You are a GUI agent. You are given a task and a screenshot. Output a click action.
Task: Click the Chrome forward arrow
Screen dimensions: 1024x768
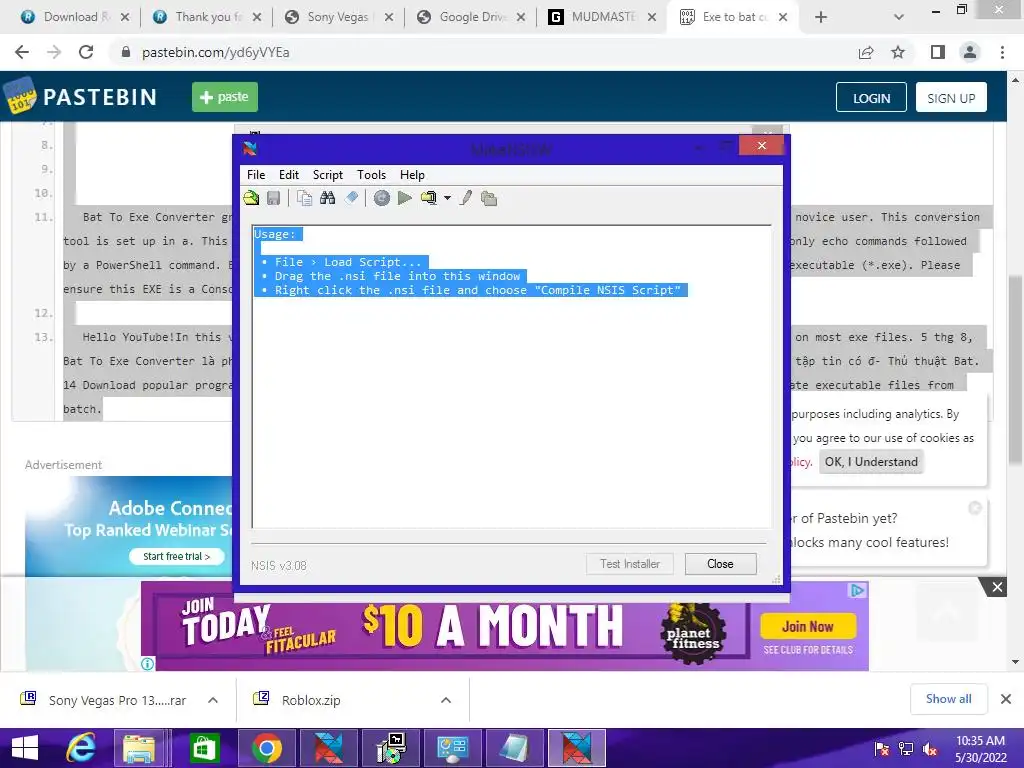click(54, 52)
